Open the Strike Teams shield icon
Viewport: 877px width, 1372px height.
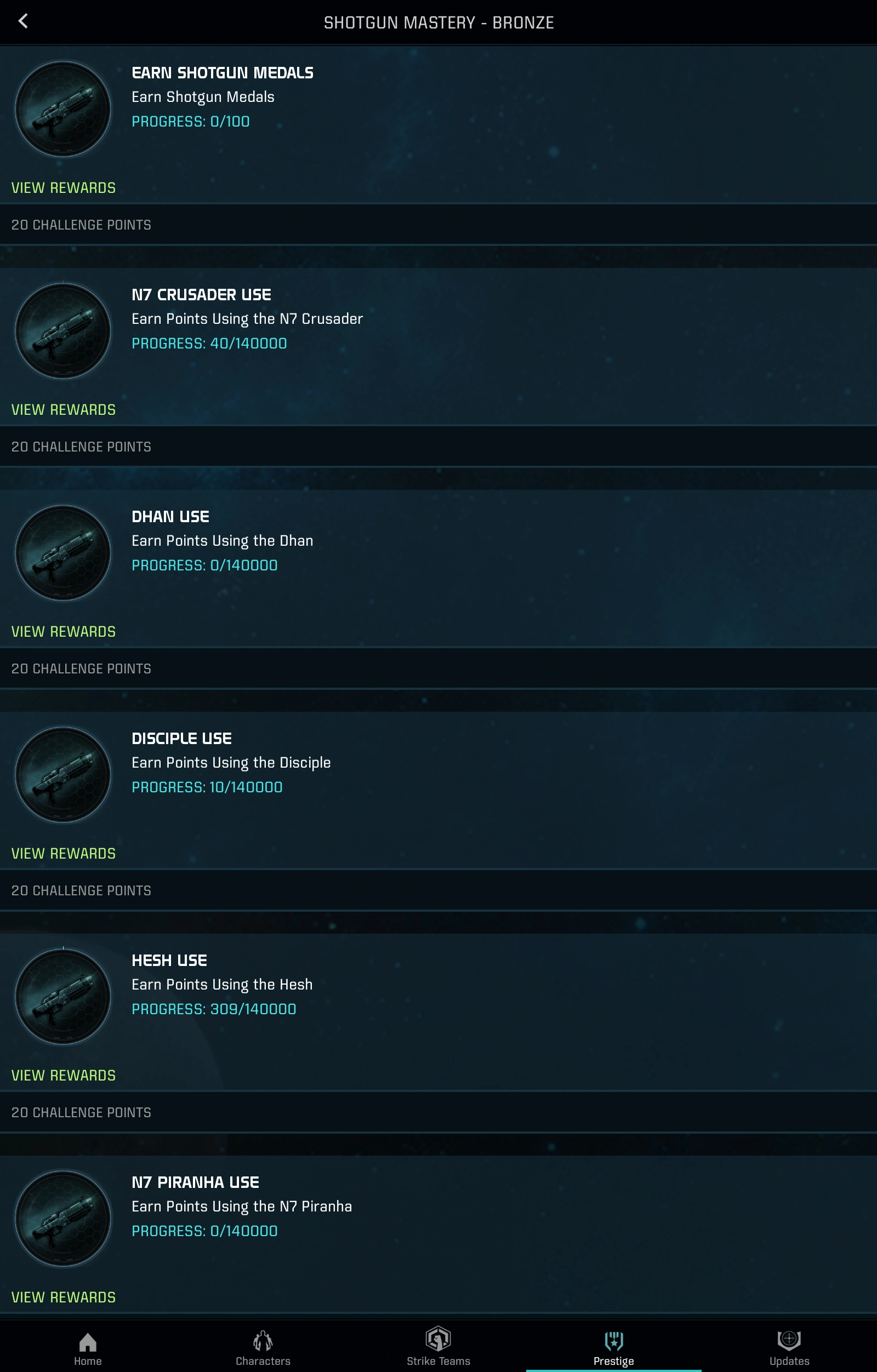[x=438, y=1339]
